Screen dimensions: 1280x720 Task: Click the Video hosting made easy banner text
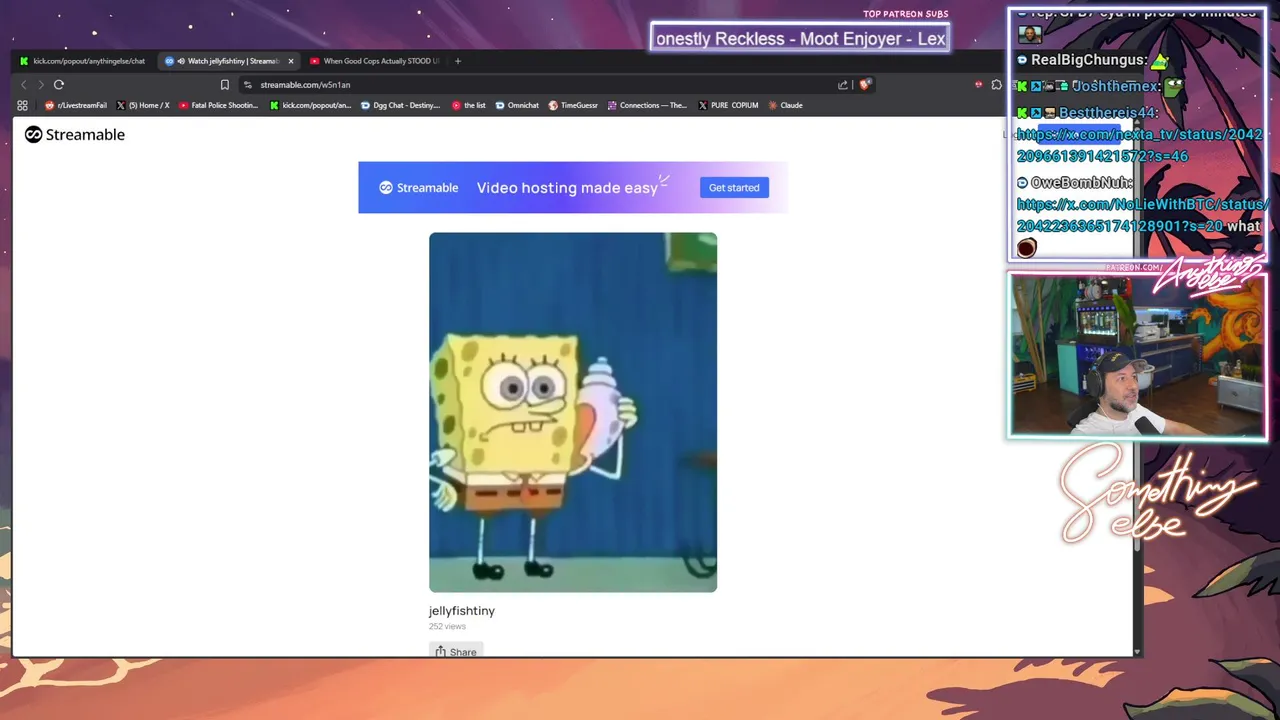567,188
